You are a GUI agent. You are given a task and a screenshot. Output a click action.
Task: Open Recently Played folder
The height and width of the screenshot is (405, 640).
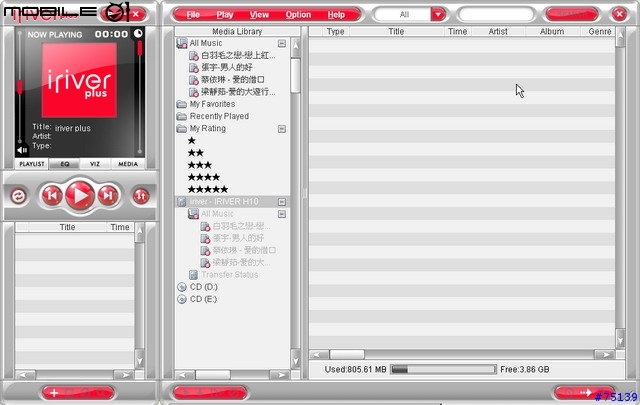pyautogui.click(x=219, y=116)
